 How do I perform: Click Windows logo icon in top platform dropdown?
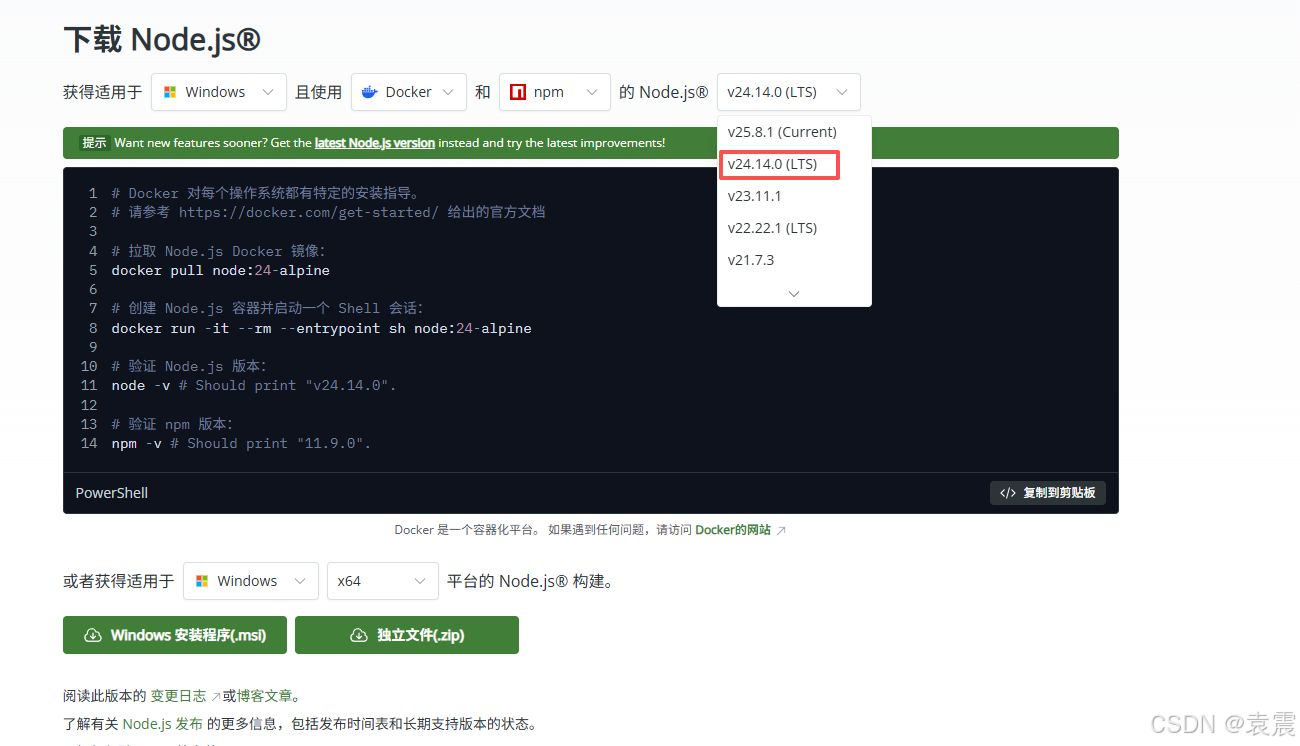click(x=169, y=92)
